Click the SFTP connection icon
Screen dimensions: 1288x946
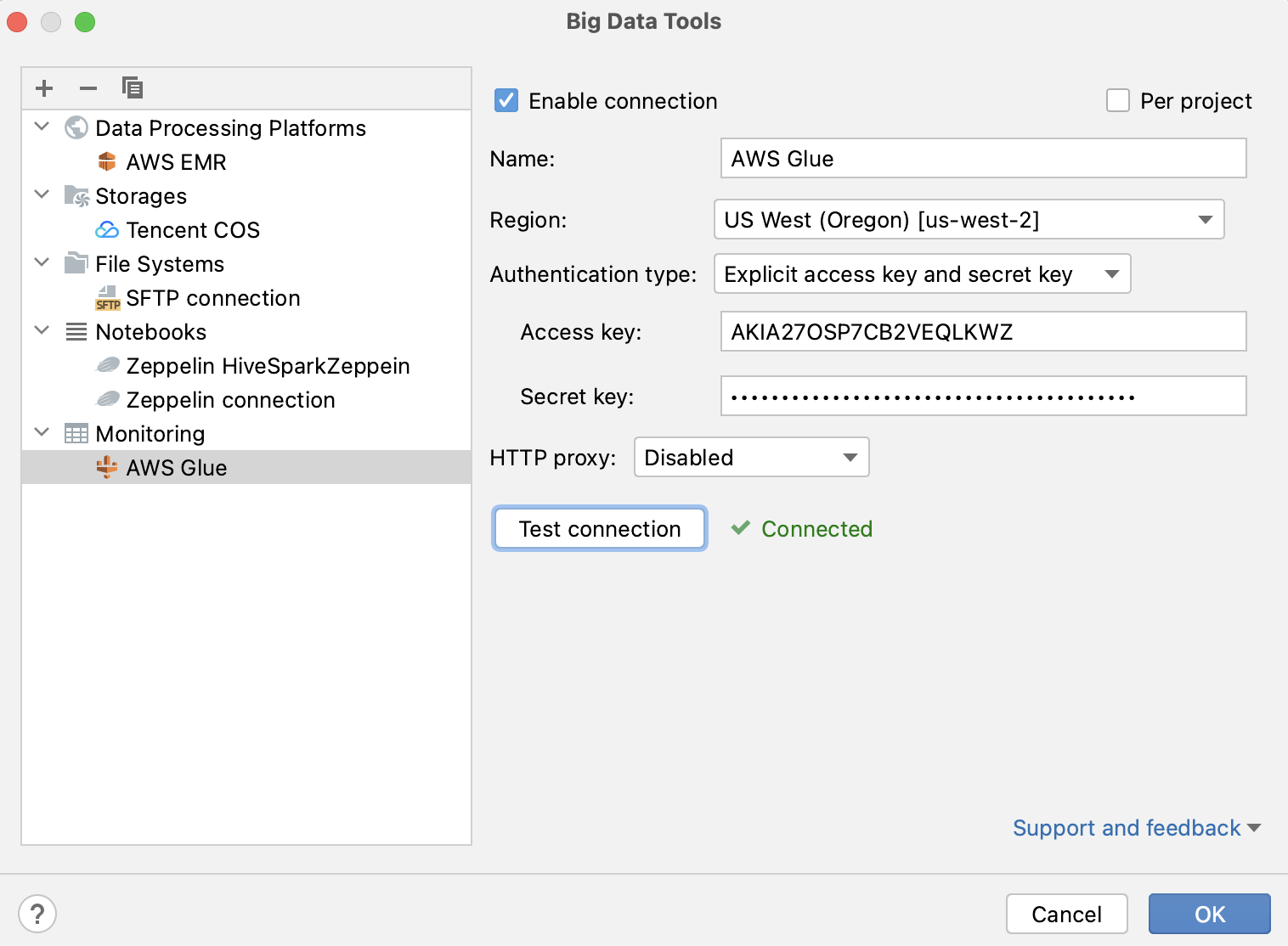[107, 297]
